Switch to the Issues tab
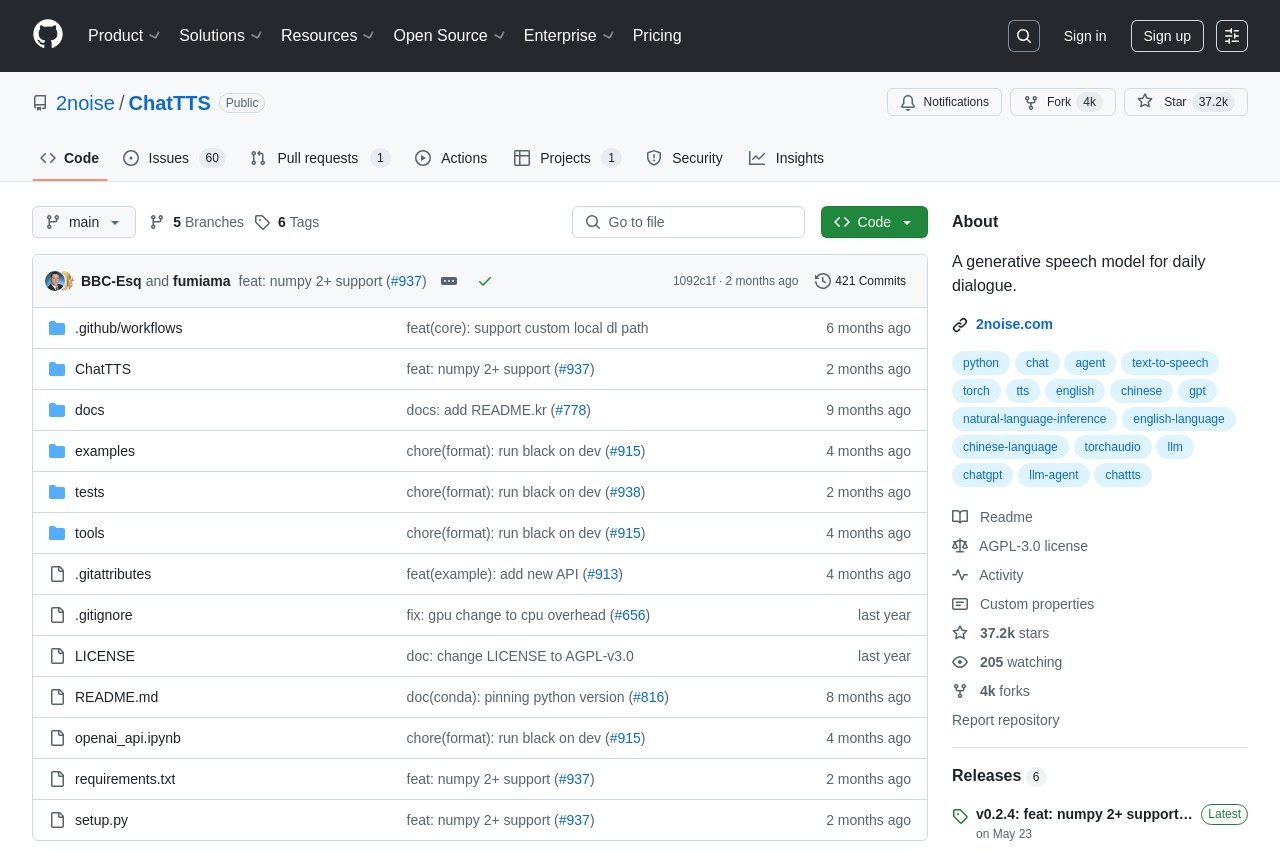Viewport: 1280px width, 853px height. [174, 158]
